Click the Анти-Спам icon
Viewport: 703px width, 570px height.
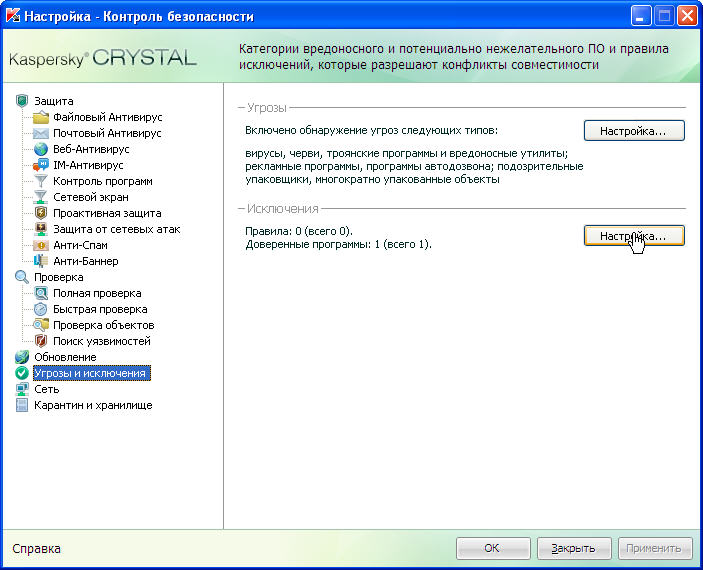(x=41, y=245)
